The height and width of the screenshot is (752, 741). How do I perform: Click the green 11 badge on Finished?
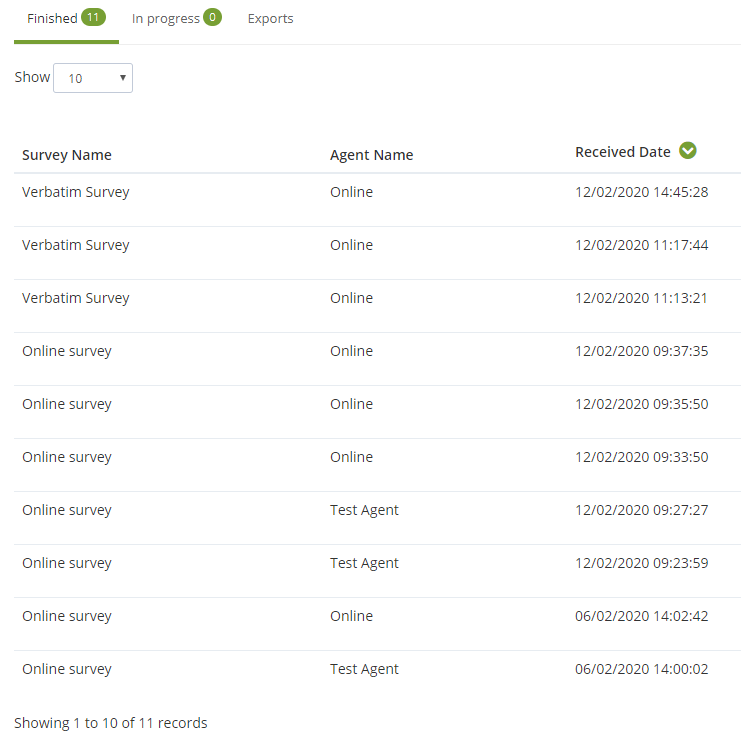93,17
